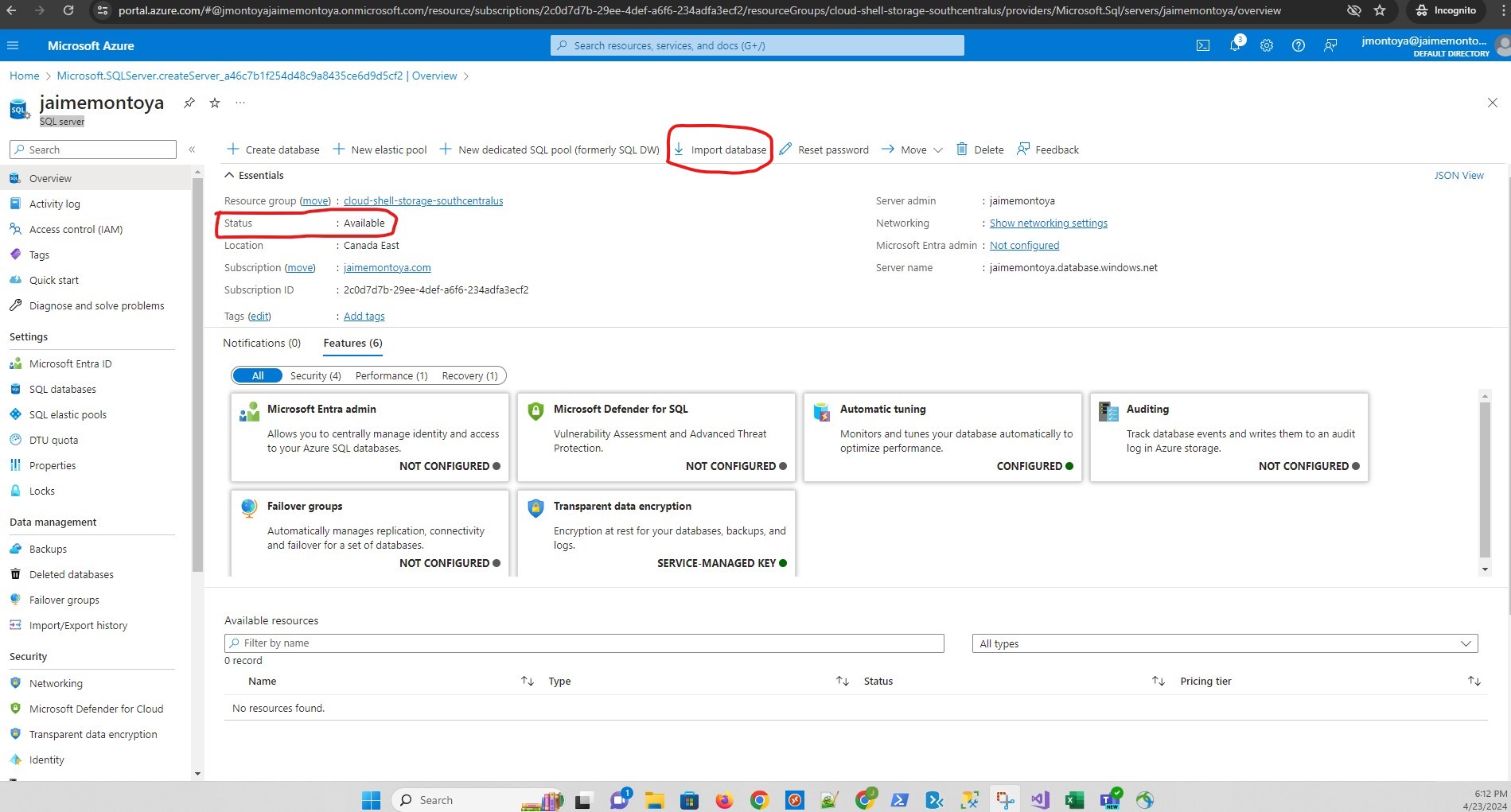Open DTU quota in sidebar
Viewport: 1511px width, 812px height.
click(x=53, y=440)
